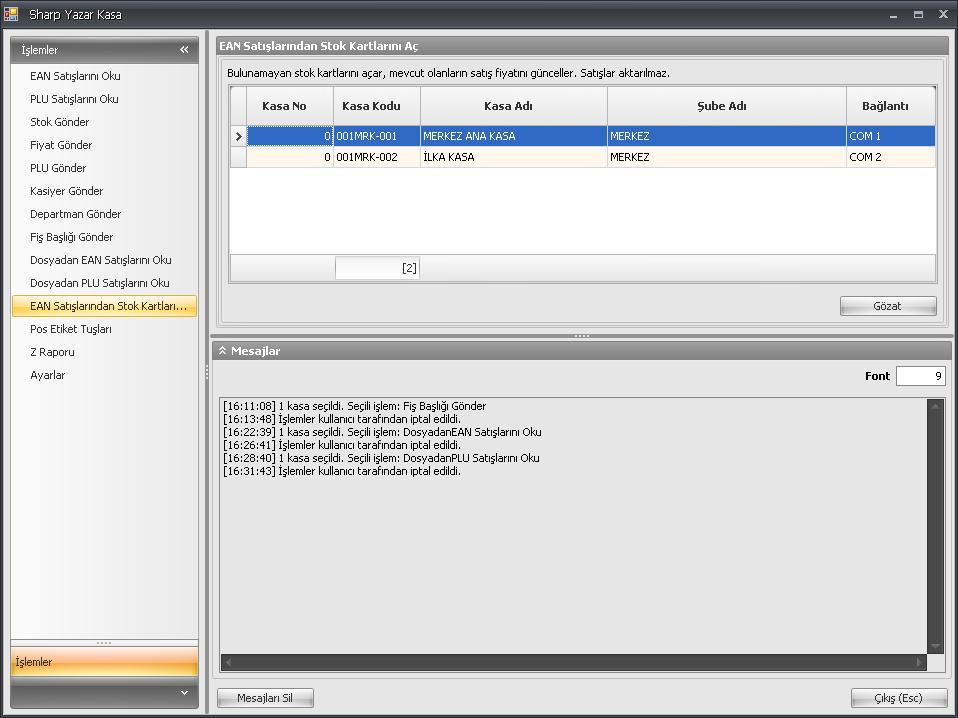The image size is (958, 718).
Task: Sort by Şube Adı column header
Action: point(727,106)
